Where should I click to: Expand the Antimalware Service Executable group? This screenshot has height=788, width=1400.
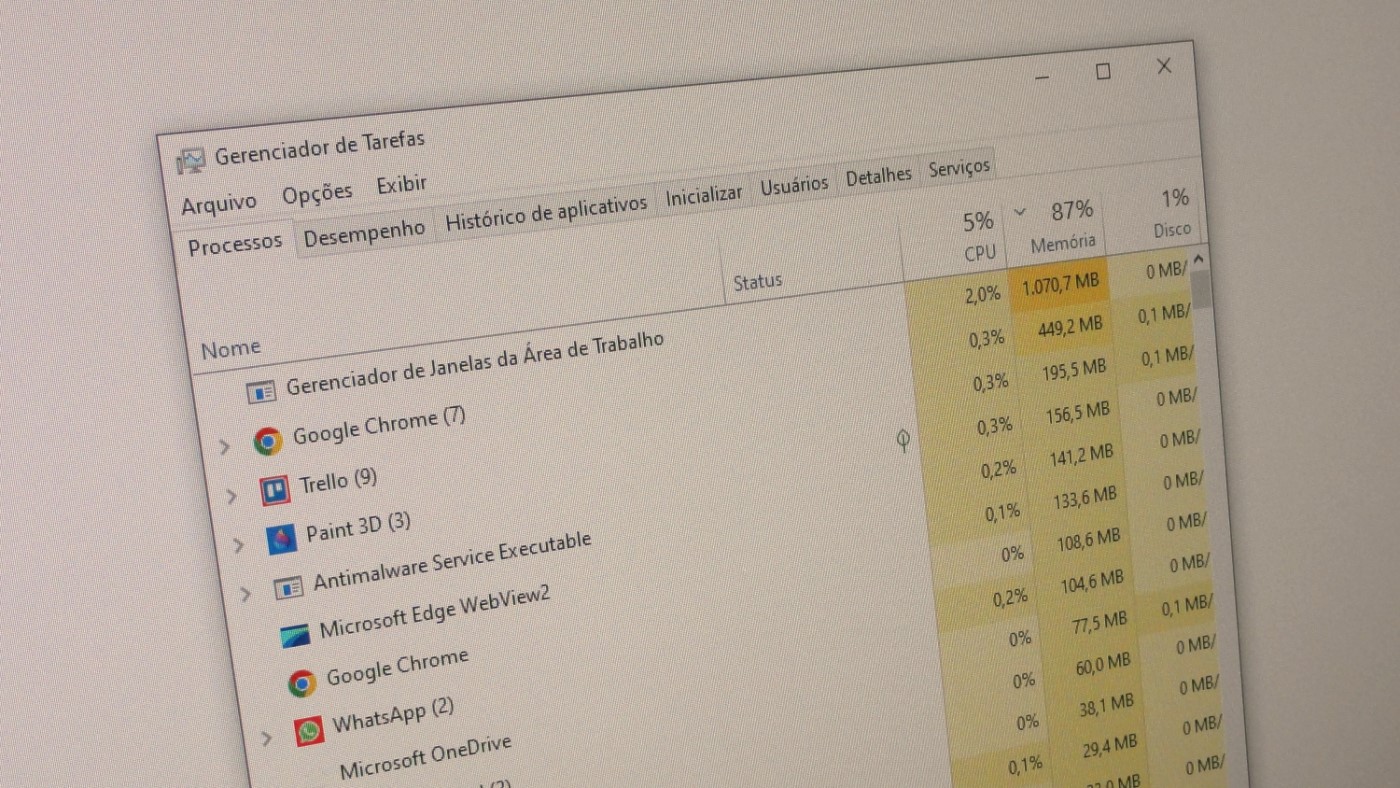click(x=245, y=594)
